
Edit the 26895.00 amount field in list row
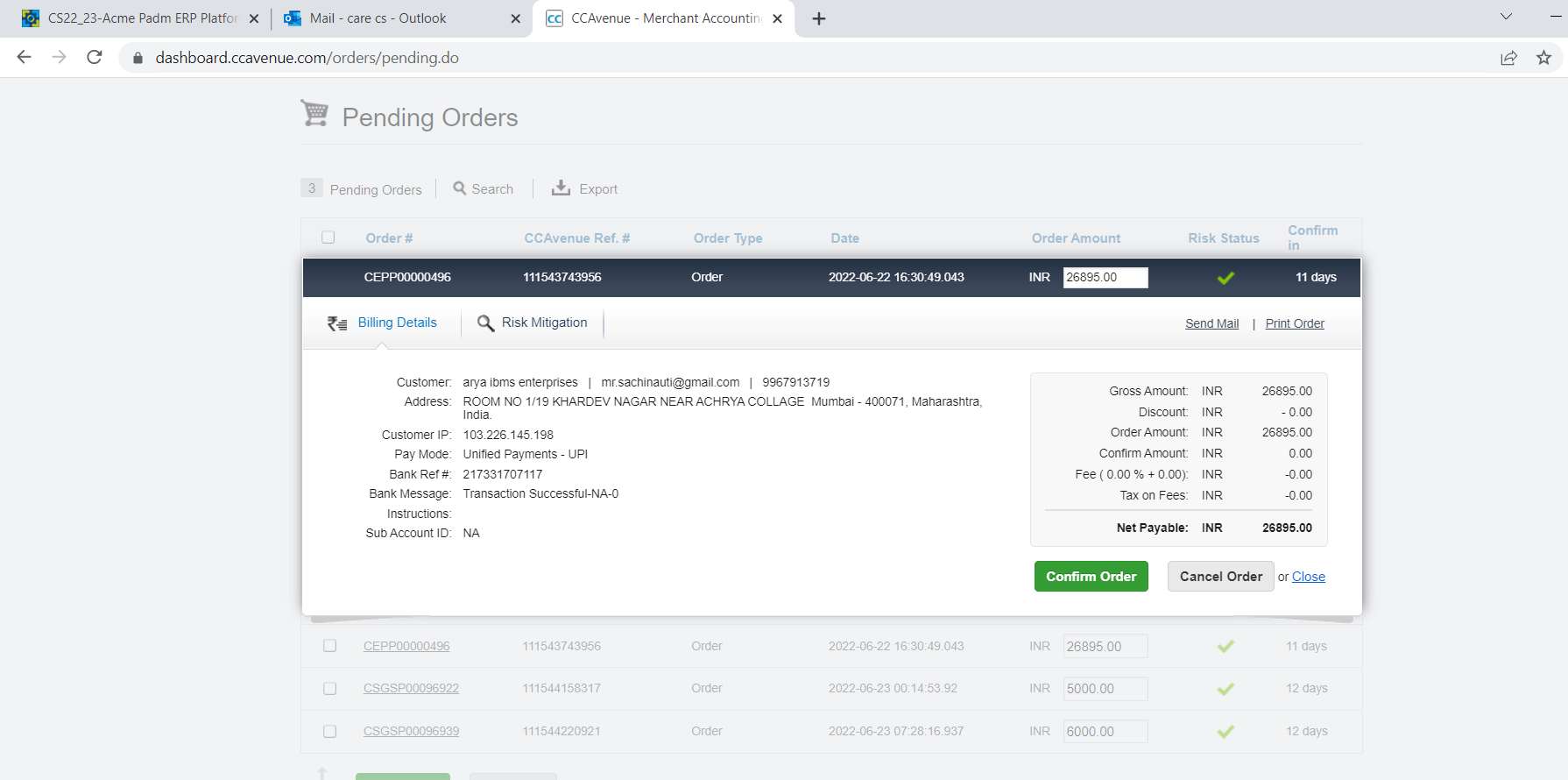1105,647
